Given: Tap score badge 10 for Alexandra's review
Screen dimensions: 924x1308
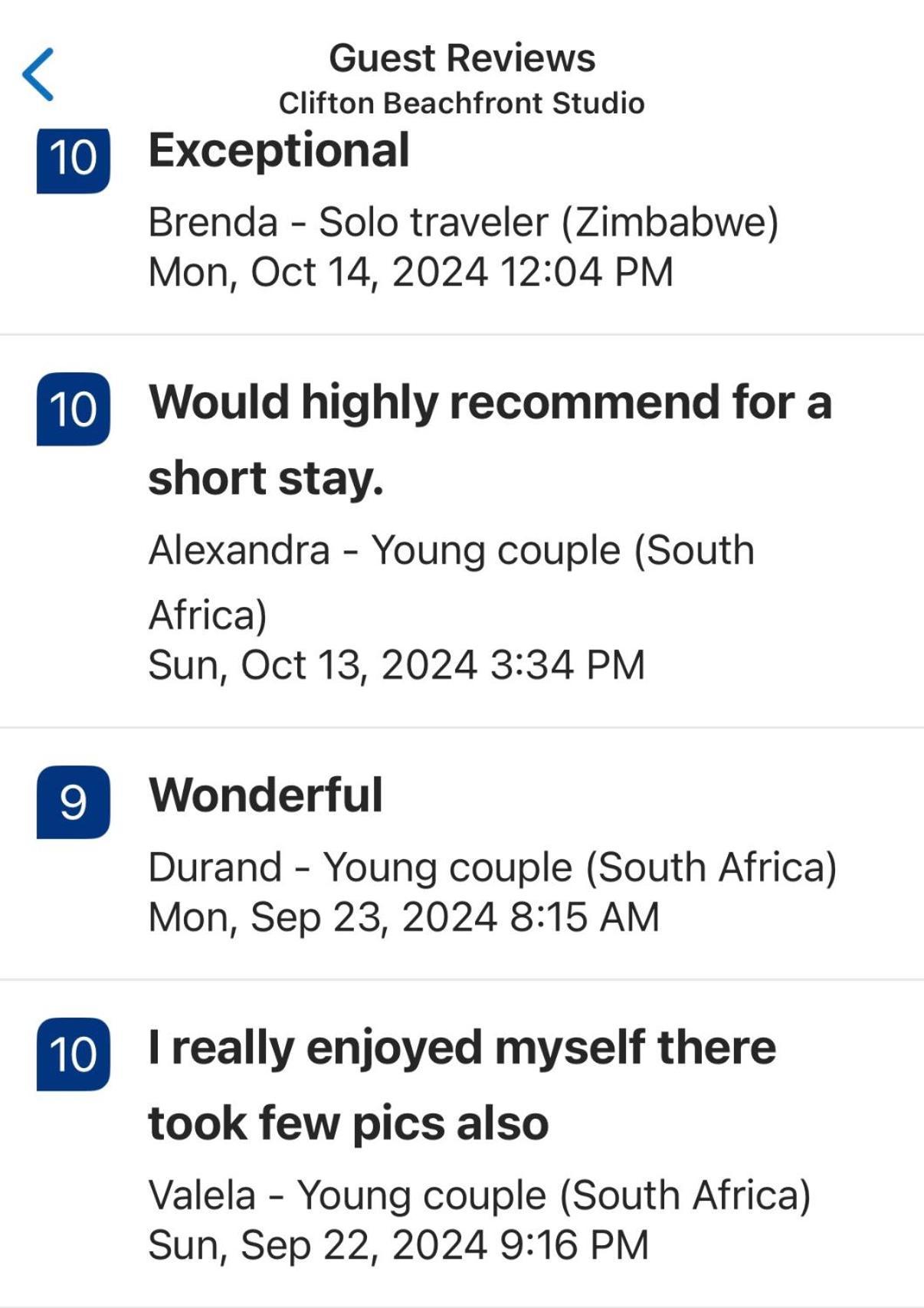Looking at the screenshot, I should 74,409.
